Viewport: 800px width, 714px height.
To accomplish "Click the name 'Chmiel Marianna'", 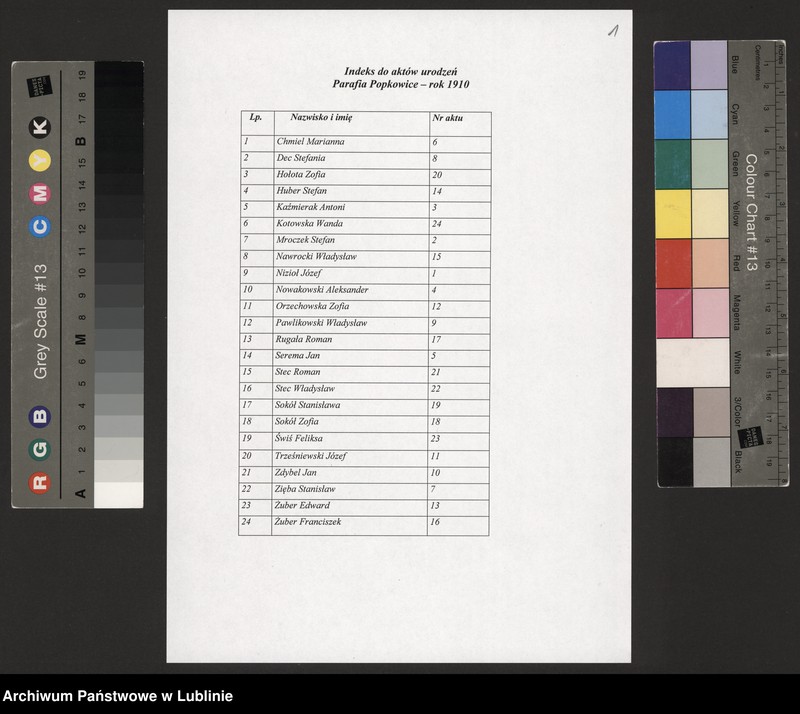I will [x=310, y=142].
